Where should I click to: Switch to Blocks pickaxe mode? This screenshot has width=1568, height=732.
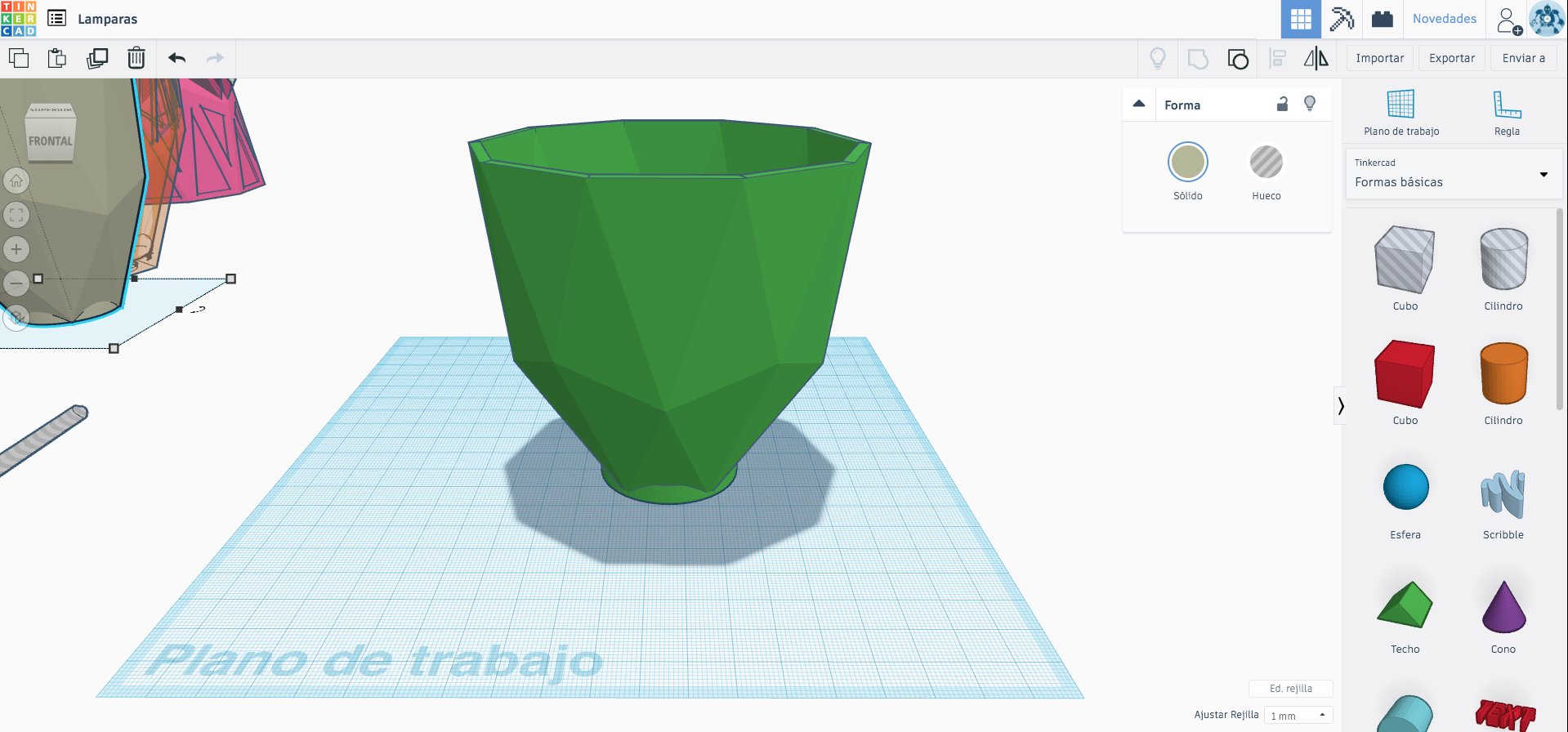(1342, 19)
